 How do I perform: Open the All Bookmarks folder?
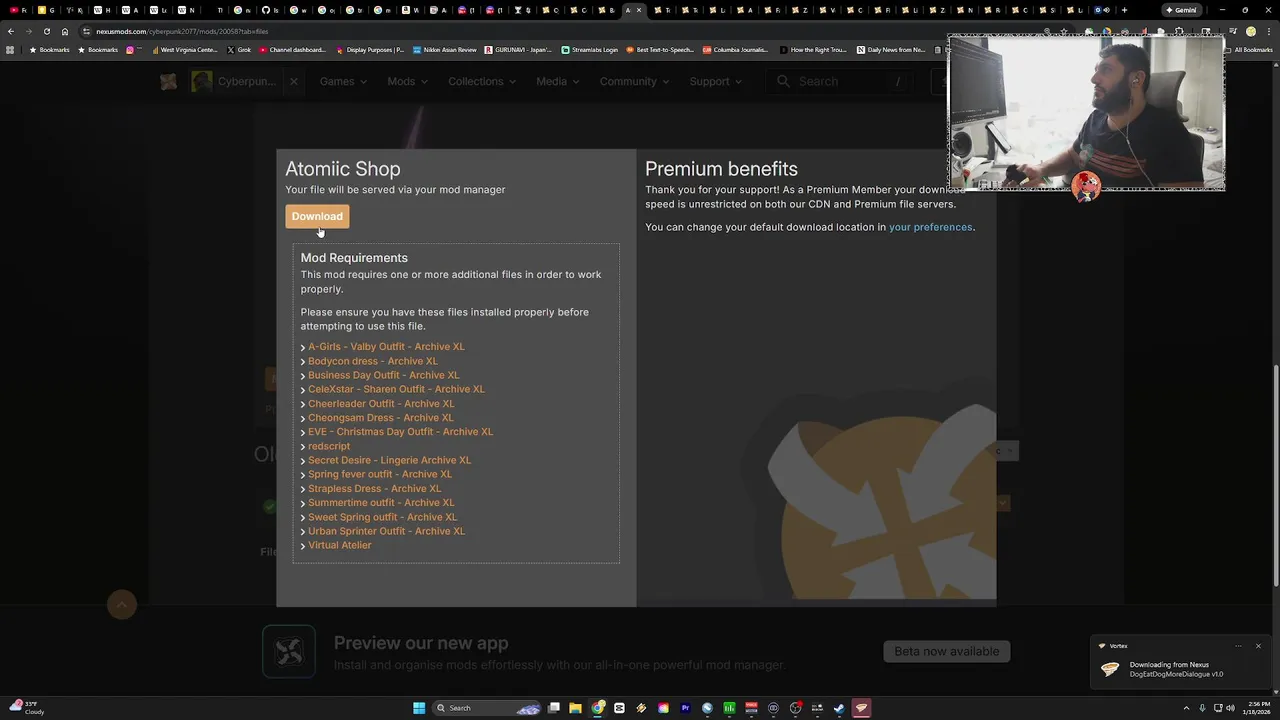tap(1247, 49)
